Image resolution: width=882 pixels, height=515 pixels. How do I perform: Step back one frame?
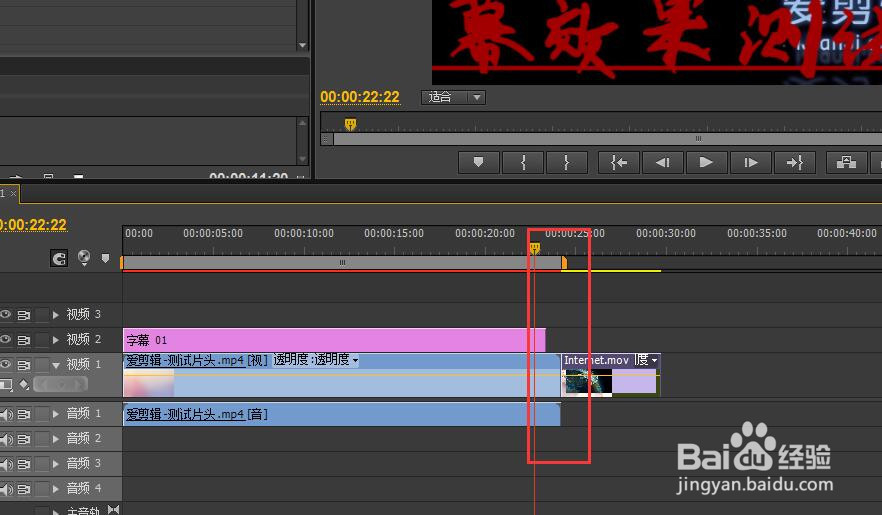click(663, 162)
